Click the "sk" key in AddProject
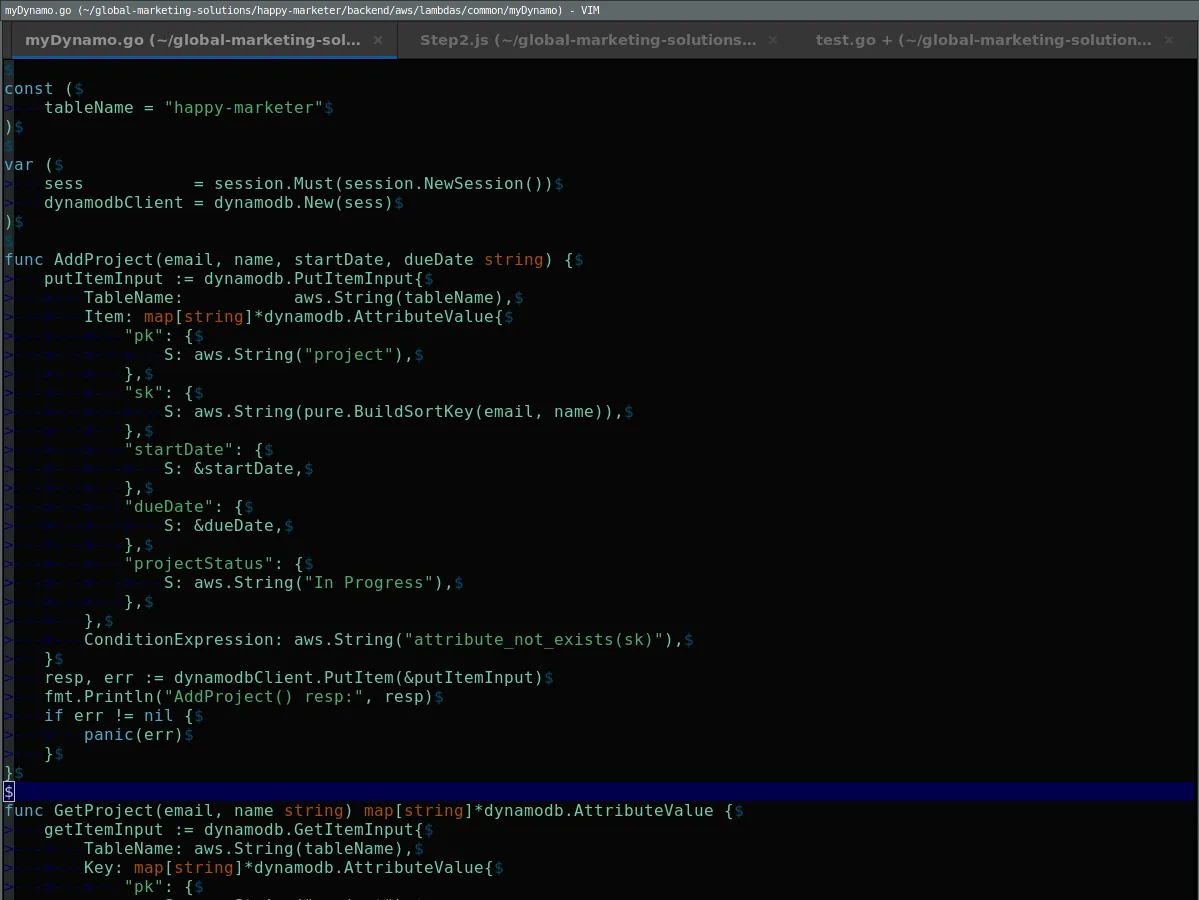This screenshot has width=1199, height=900. (144, 393)
